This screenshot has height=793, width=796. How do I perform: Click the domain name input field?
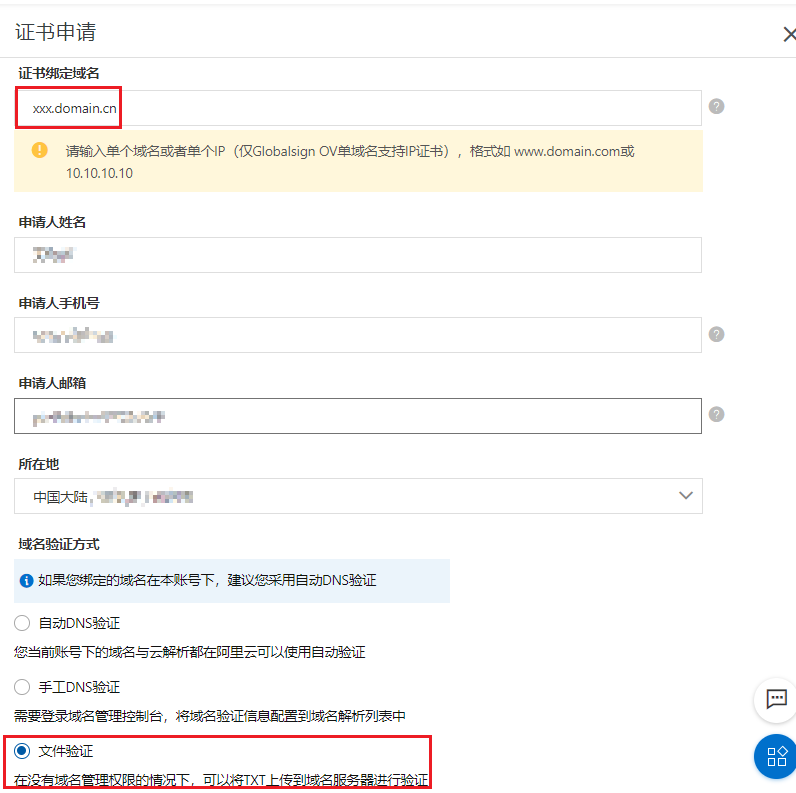pos(358,108)
